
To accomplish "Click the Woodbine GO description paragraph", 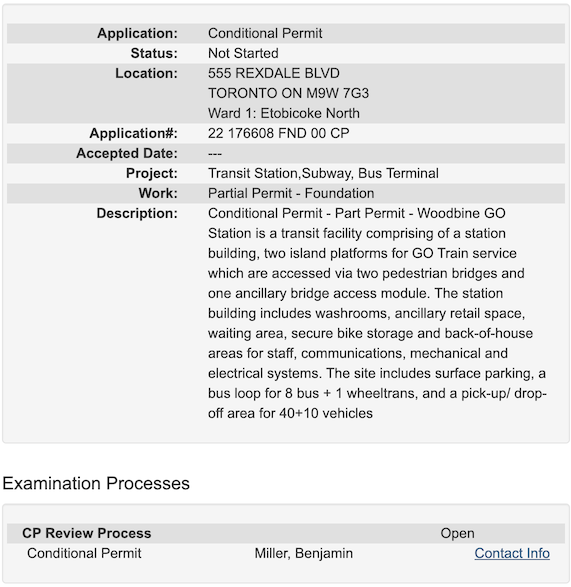I will [377, 313].
